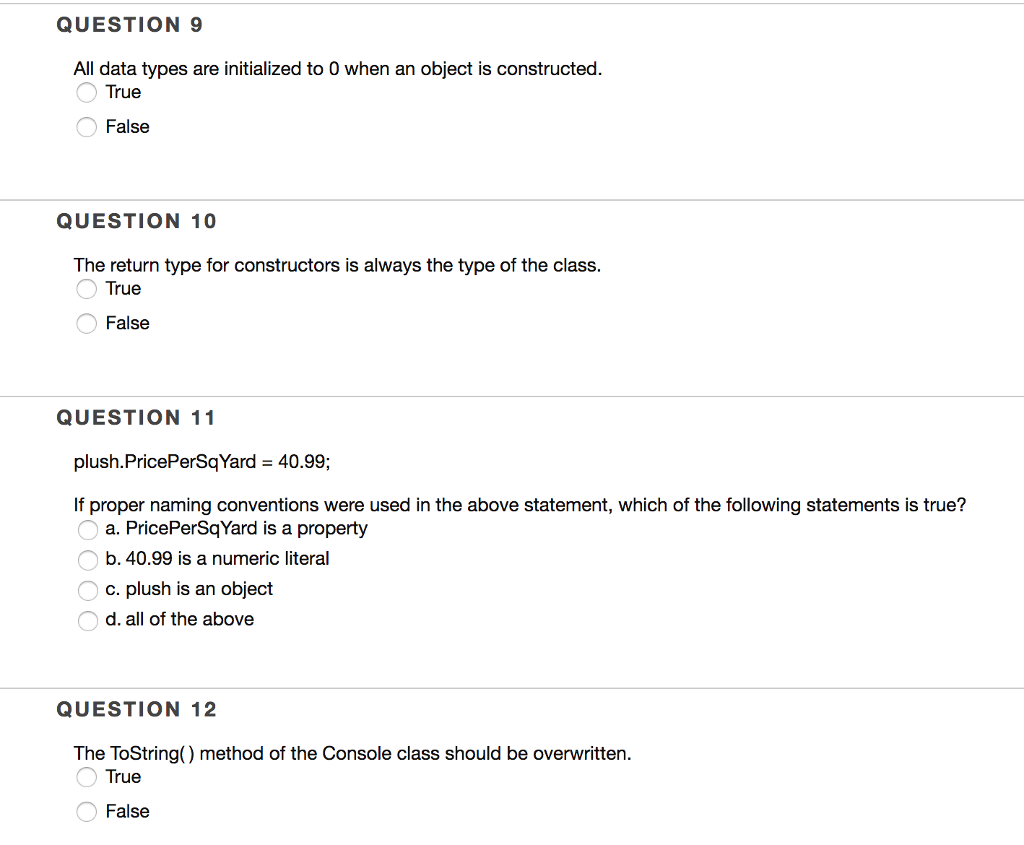Click the 'plush is an object' answer text
Image resolution: width=1024 pixels, height=845 pixels.
click(x=189, y=589)
